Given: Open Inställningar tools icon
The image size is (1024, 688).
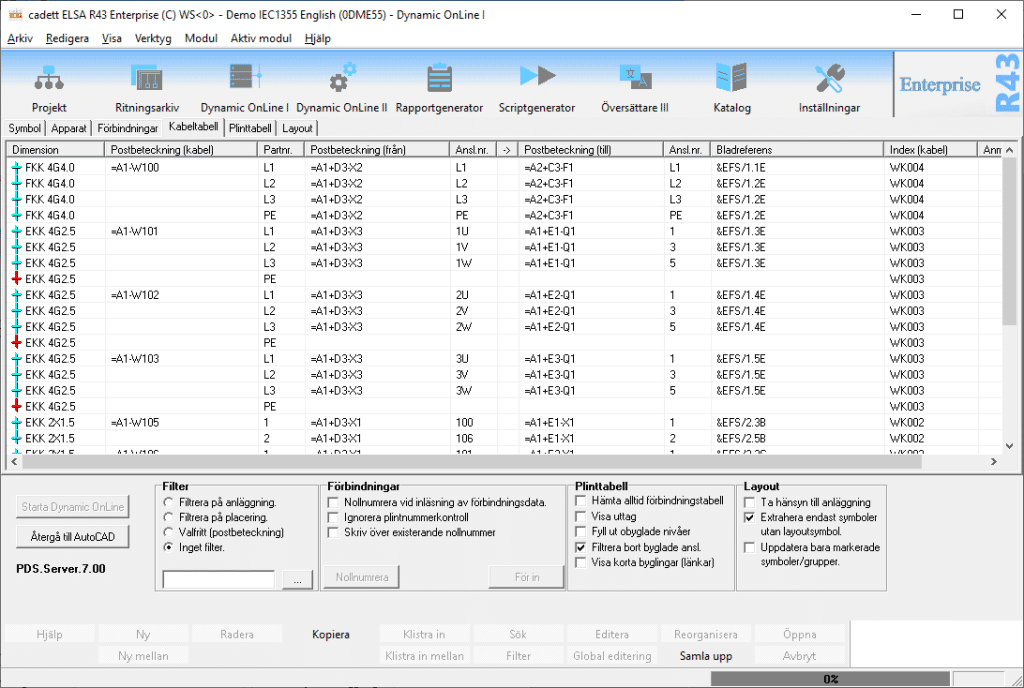Looking at the screenshot, I should pyautogui.click(x=829, y=80).
